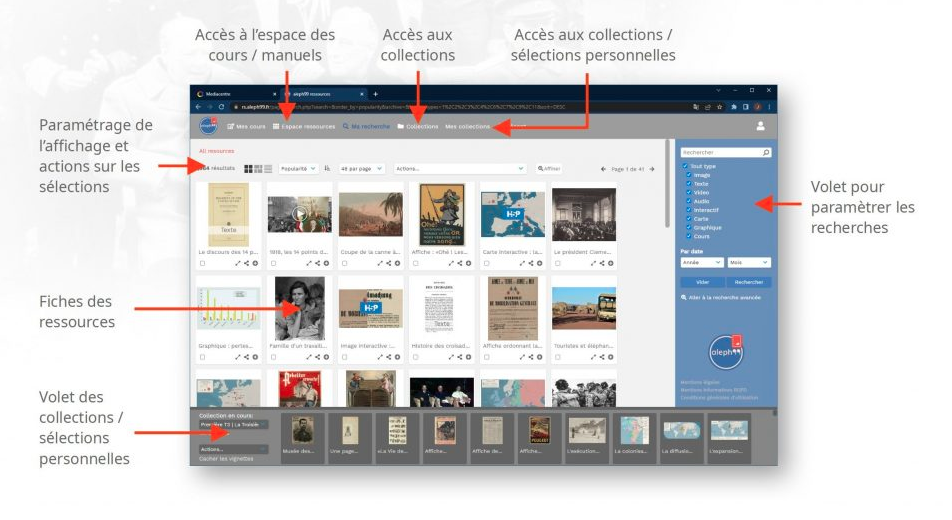Click the user account profile icon

click(x=760, y=126)
